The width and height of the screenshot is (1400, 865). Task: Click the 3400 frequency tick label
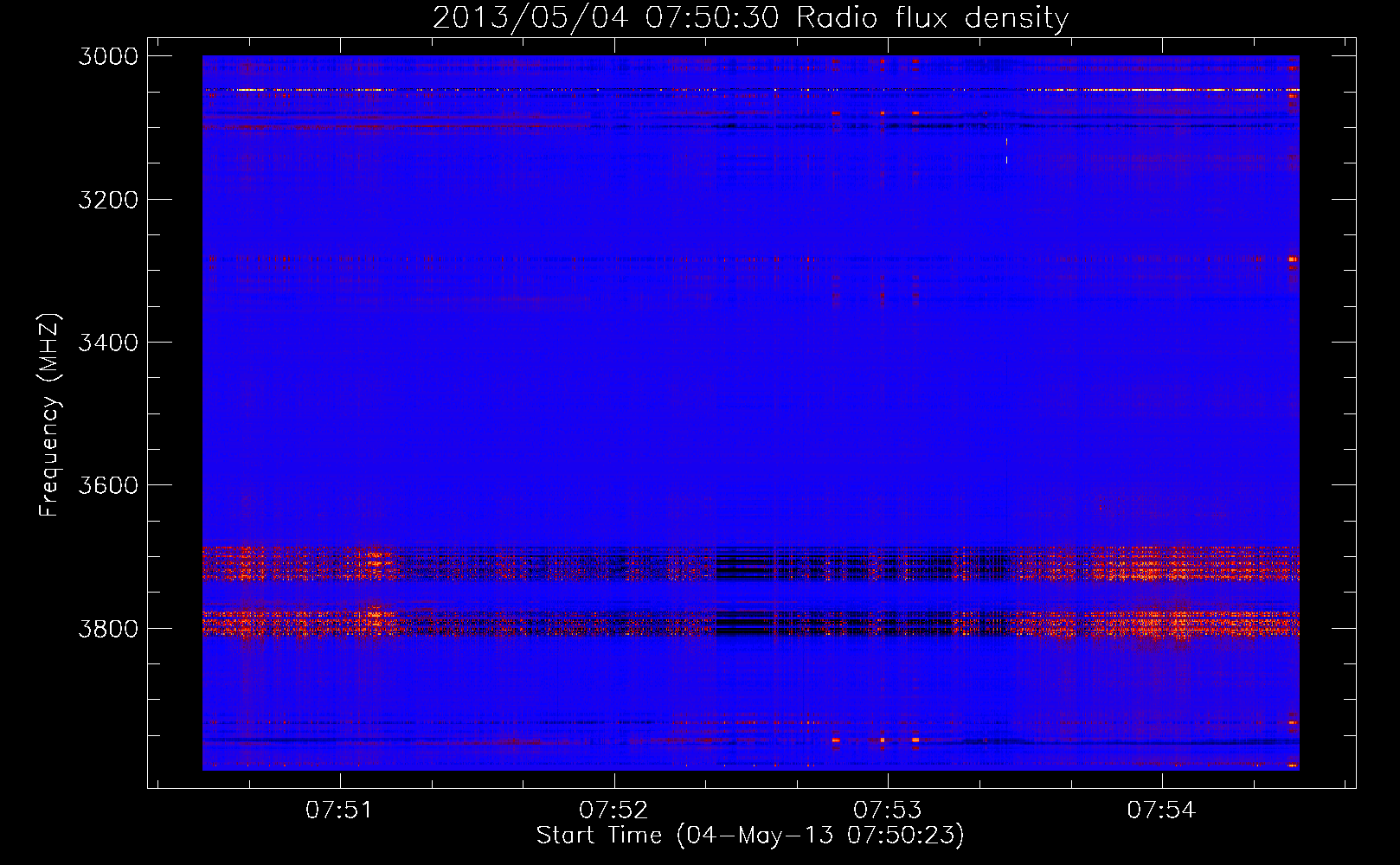(x=108, y=343)
